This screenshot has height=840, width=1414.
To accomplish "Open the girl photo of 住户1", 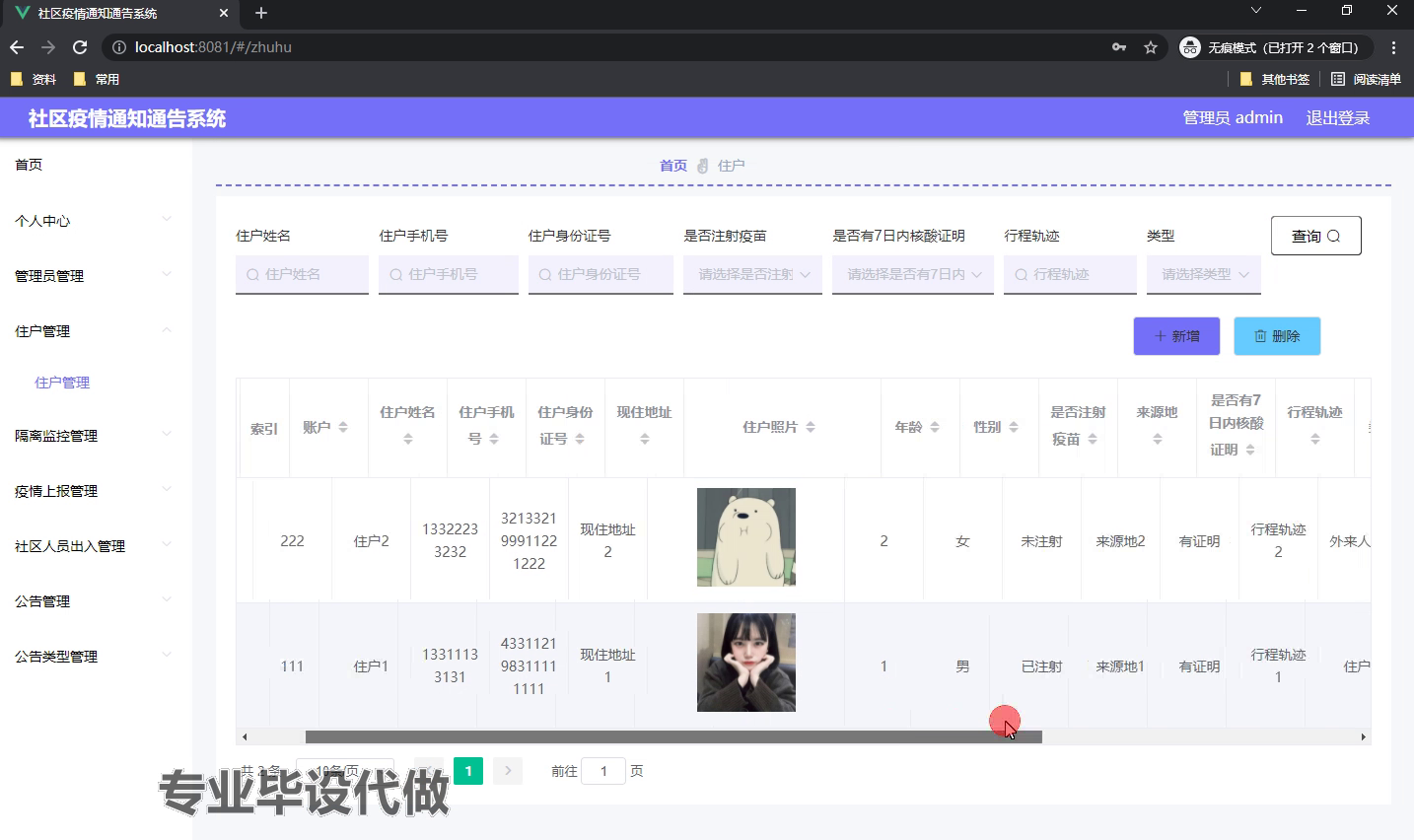I will (x=746, y=663).
